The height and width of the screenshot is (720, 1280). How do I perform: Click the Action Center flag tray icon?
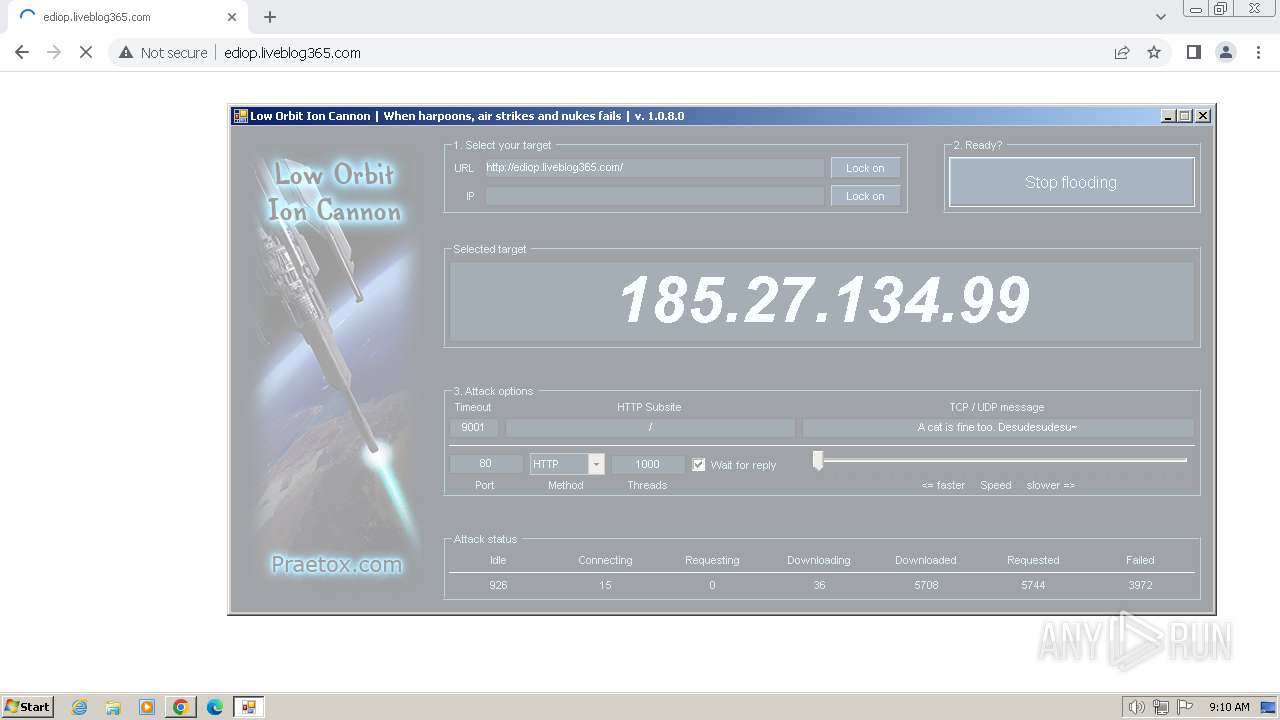(1185, 707)
